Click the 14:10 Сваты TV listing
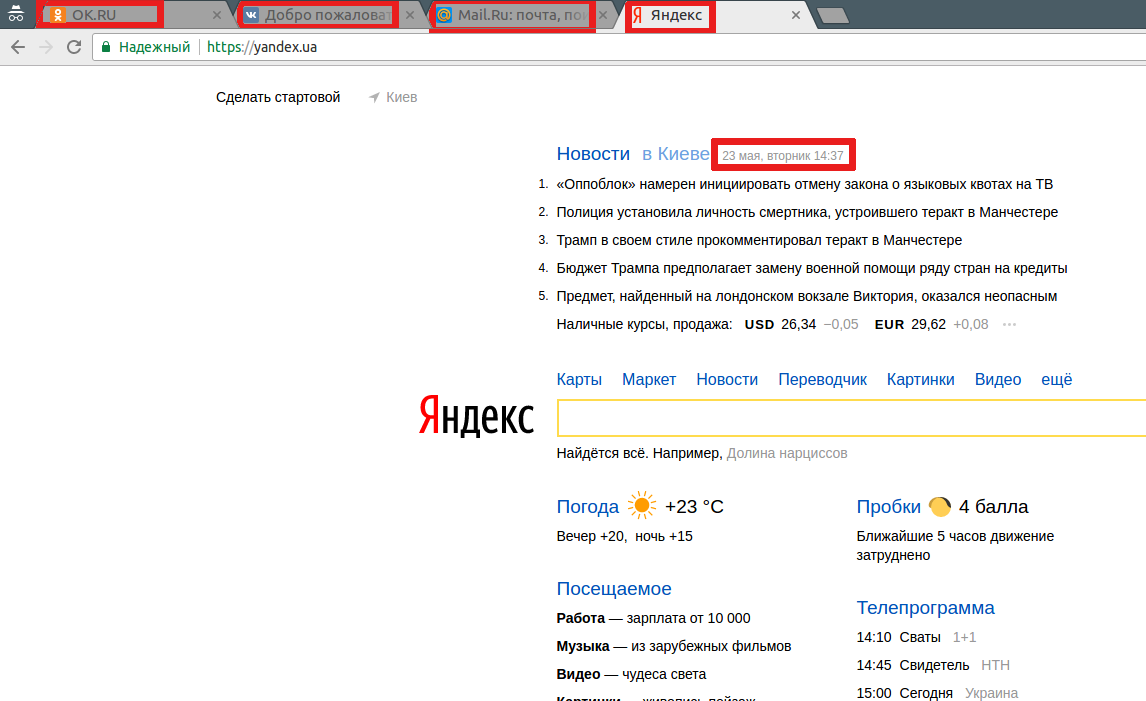Screen dimensions: 1146x701 pos(917,637)
